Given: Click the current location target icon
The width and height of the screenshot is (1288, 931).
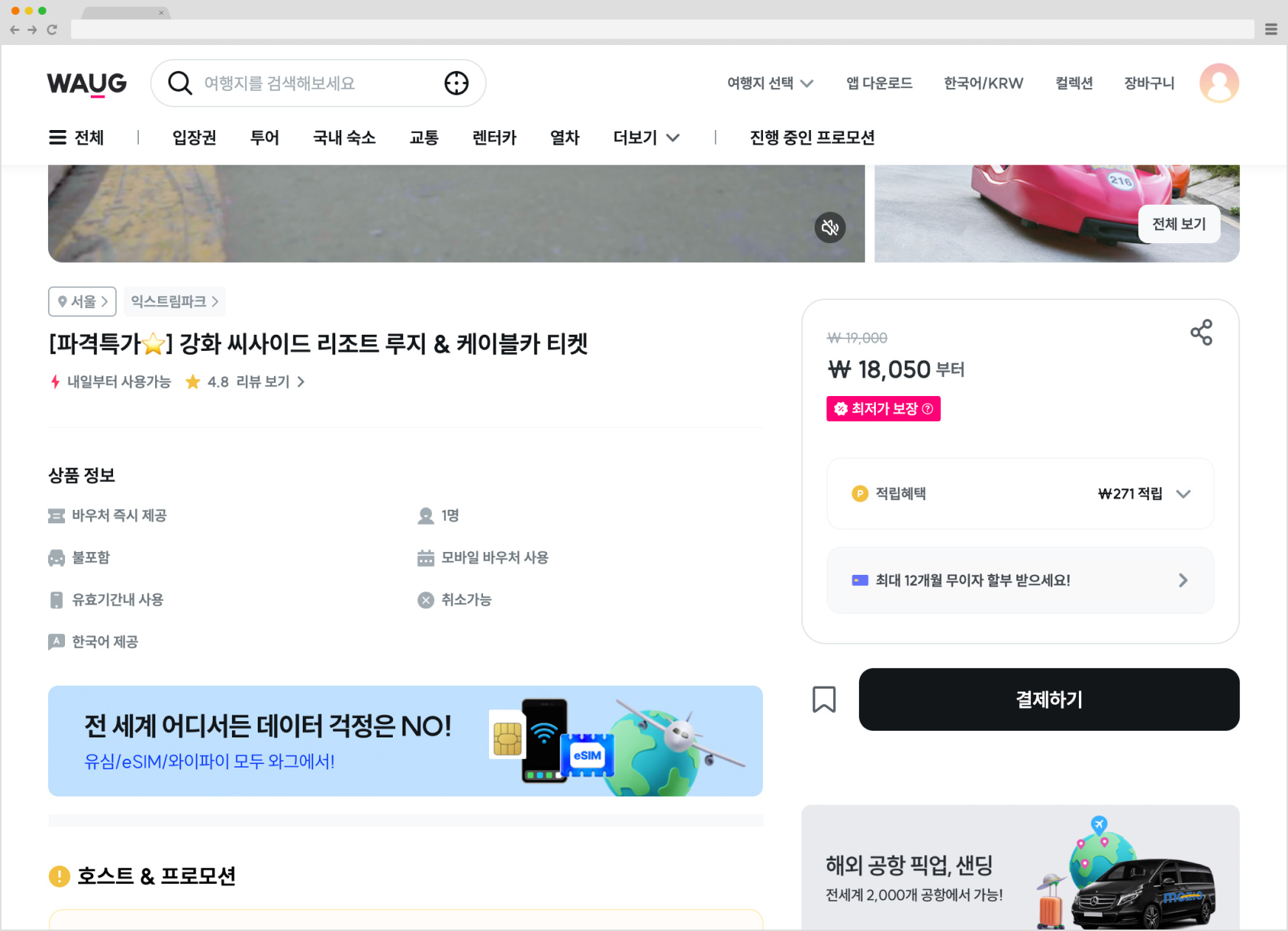Looking at the screenshot, I should click(456, 83).
